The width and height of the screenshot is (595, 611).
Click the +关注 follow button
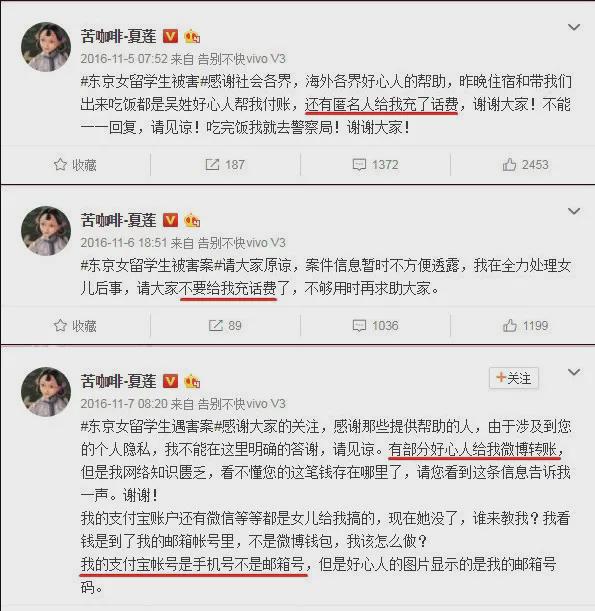pos(514,378)
